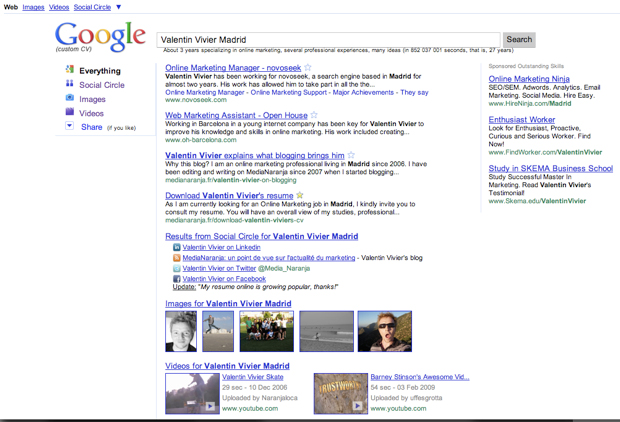Expand the Share dropdown in the sidebar

[70, 127]
